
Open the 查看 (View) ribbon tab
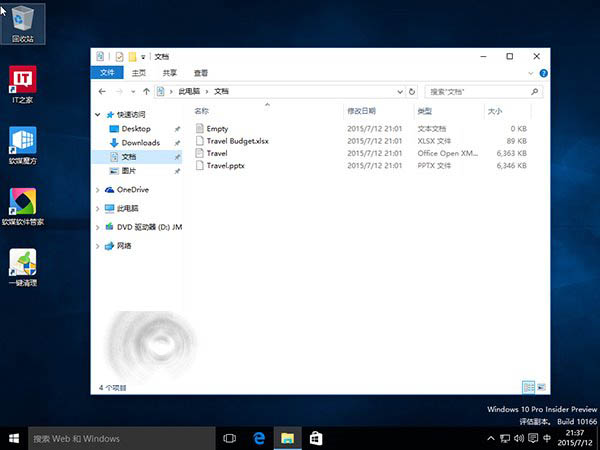coord(201,73)
